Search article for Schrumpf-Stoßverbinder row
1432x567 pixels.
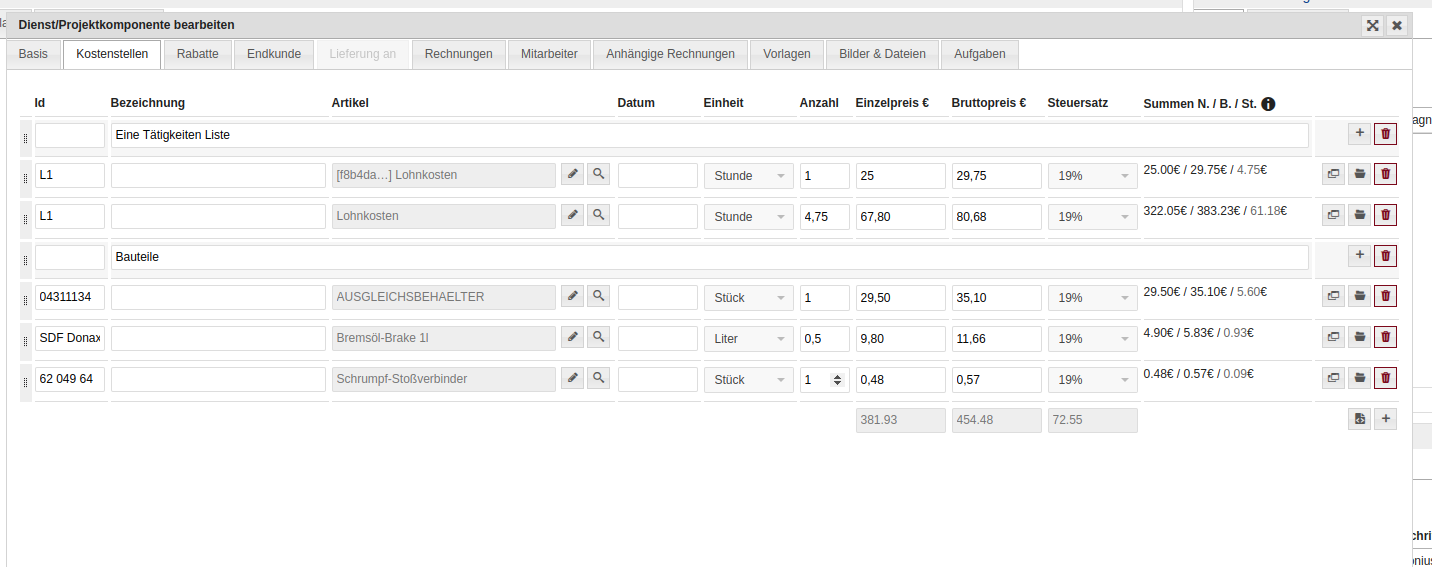(x=598, y=379)
